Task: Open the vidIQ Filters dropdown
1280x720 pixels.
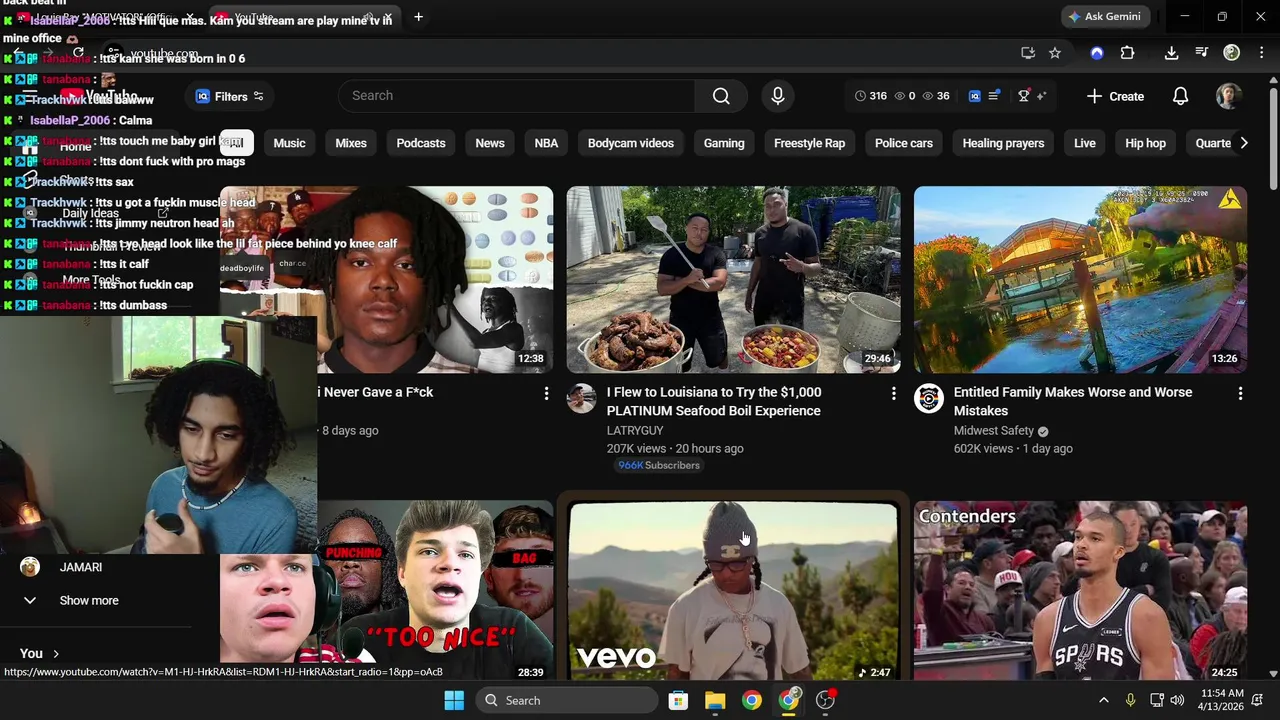Action: click(x=230, y=96)
